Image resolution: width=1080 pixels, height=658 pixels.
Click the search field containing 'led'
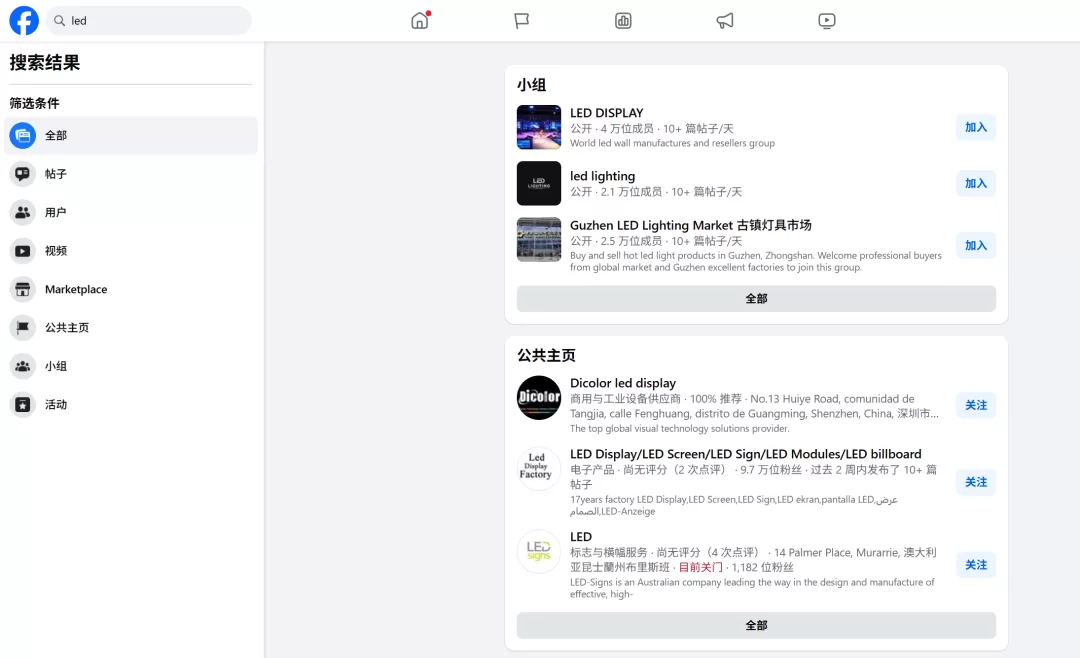pyautogui.click(x=149, y=21)
